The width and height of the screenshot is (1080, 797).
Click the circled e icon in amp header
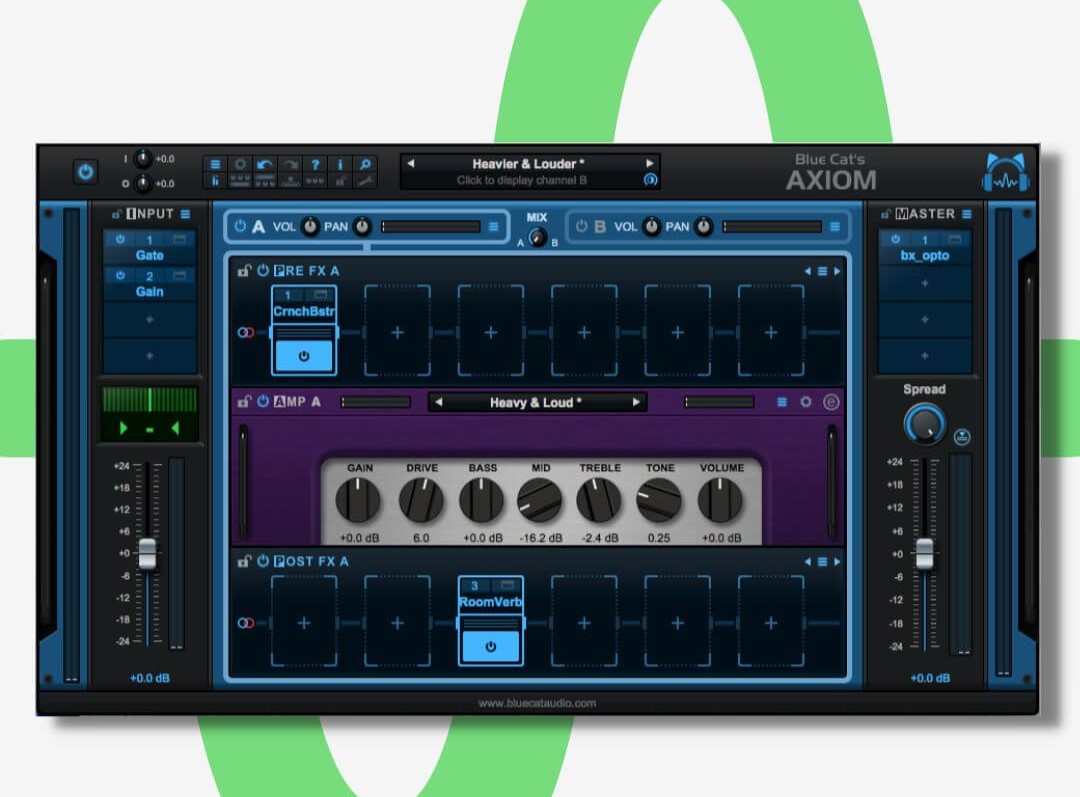pyautogui.click(x=831, y=402)
